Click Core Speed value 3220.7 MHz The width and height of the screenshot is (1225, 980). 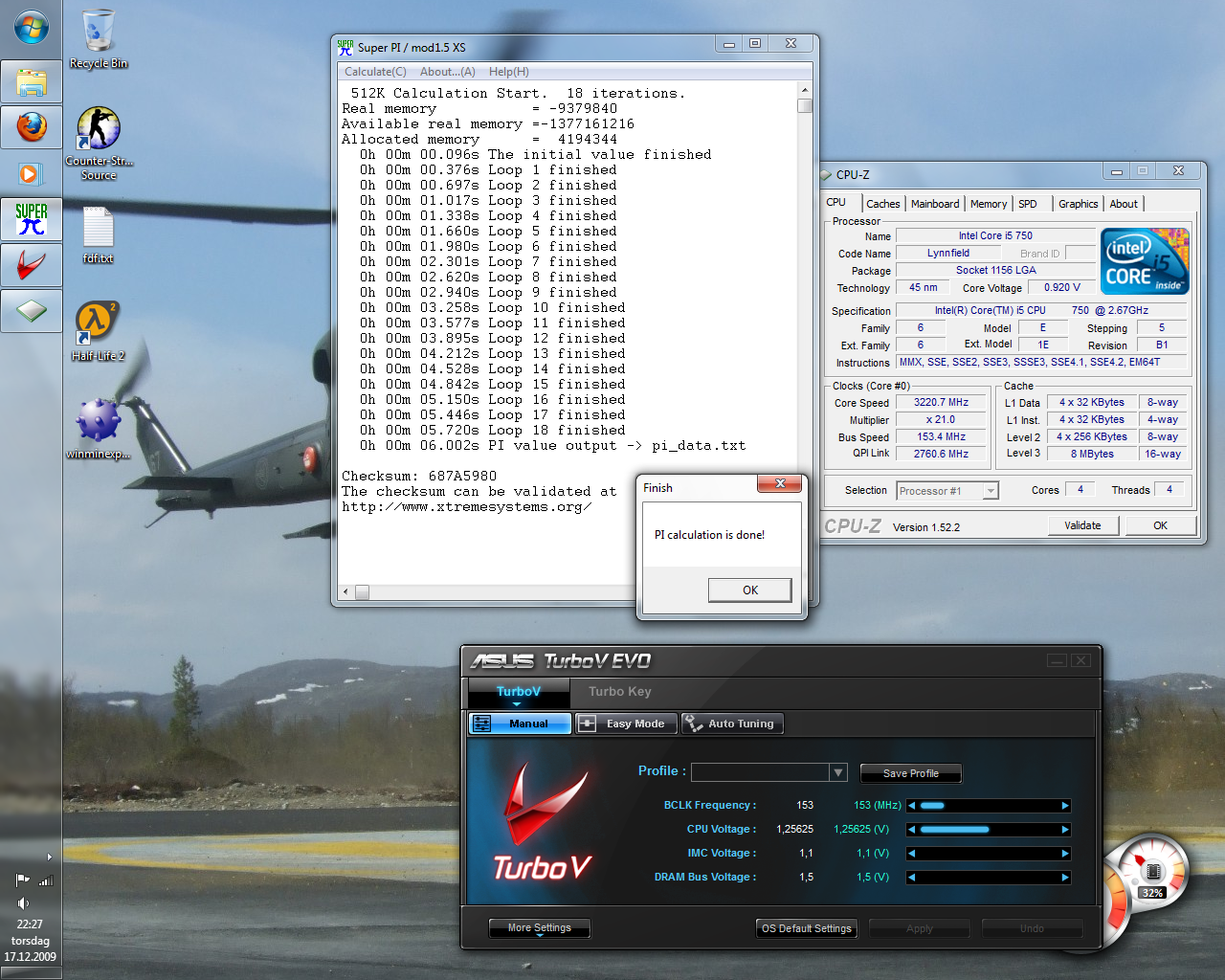point(941,403)
